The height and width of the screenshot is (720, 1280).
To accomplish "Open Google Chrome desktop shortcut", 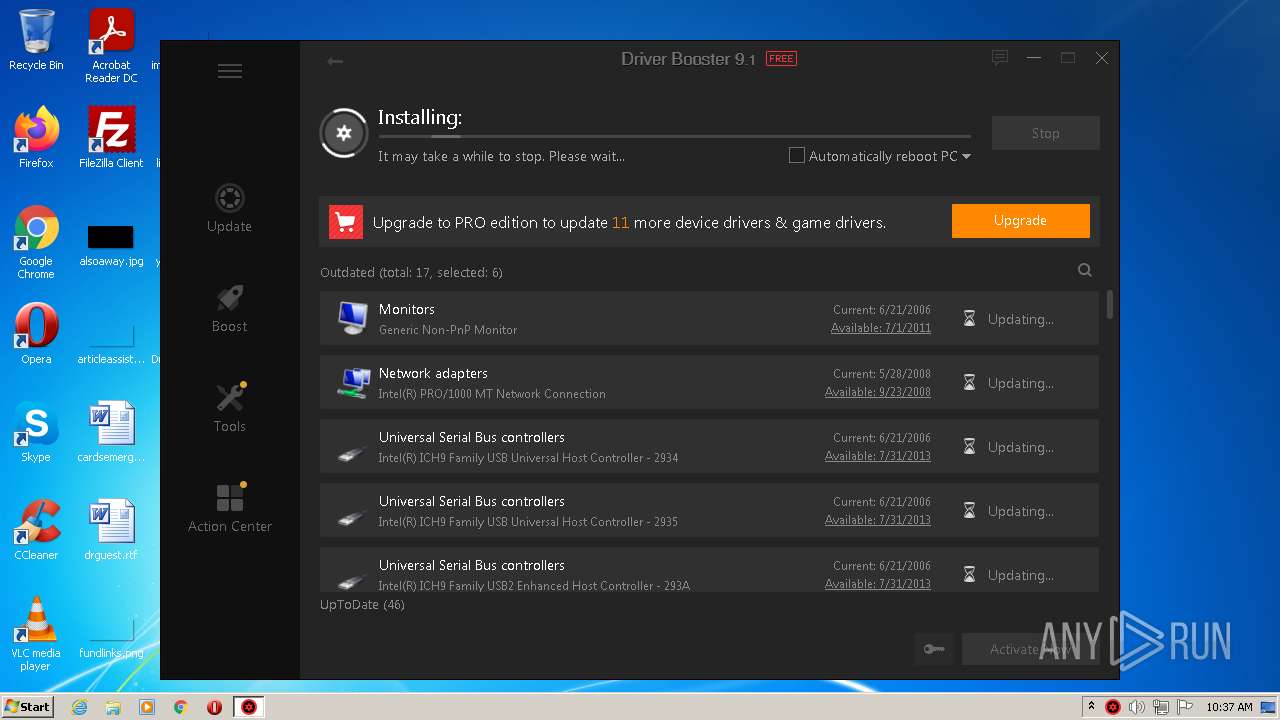I will (36, 242).
